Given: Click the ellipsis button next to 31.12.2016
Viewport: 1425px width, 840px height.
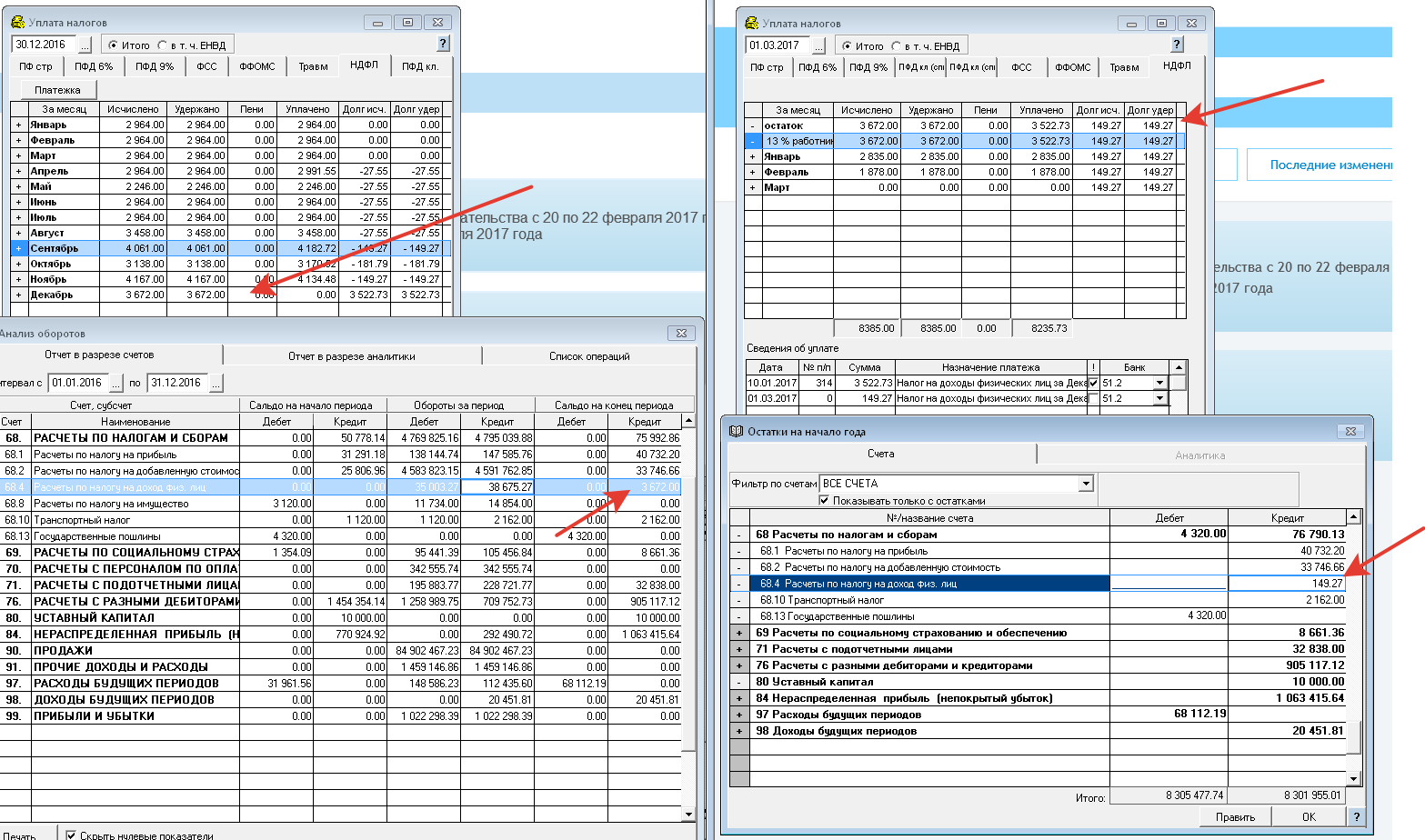Looking at the screenshot, I should click(216, 384).
